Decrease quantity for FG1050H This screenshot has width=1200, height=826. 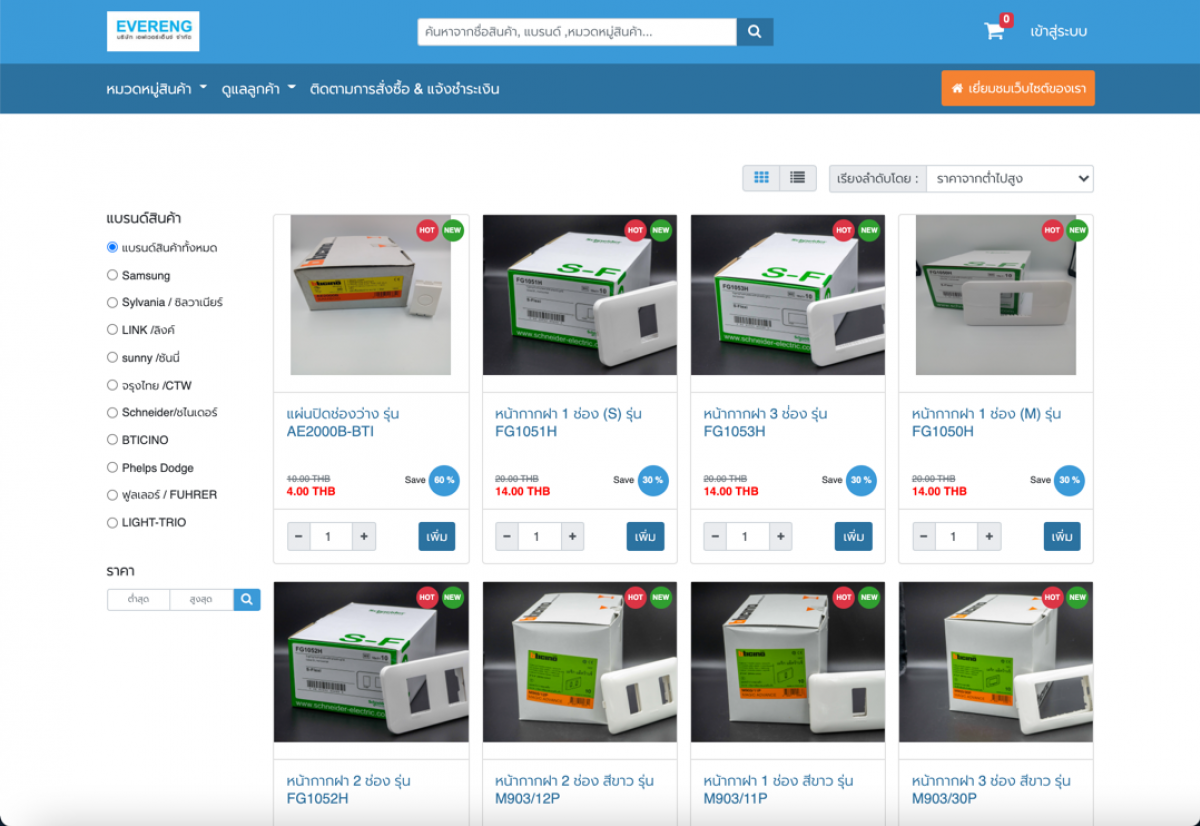pos(924,536)
